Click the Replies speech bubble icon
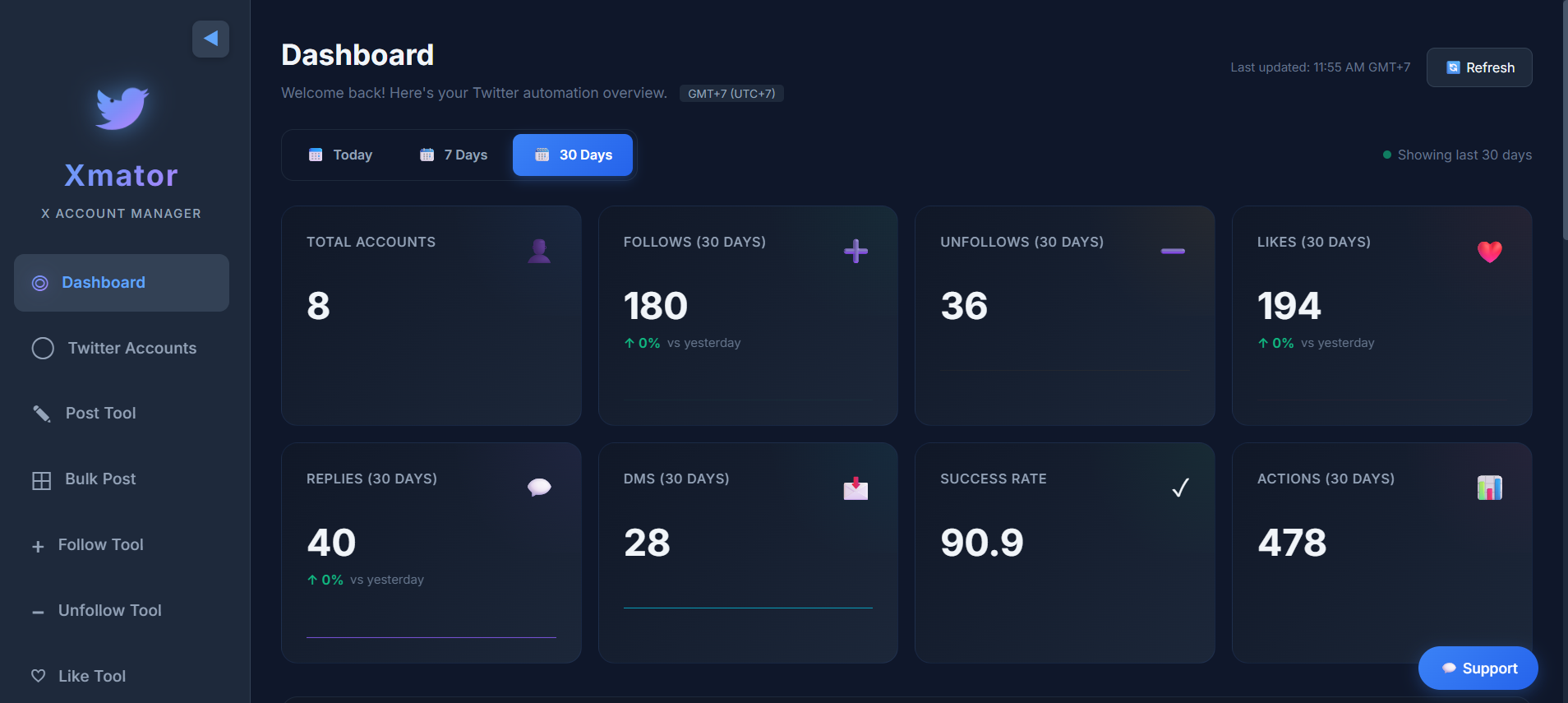The image size is (1568, 703). point(539,488)
